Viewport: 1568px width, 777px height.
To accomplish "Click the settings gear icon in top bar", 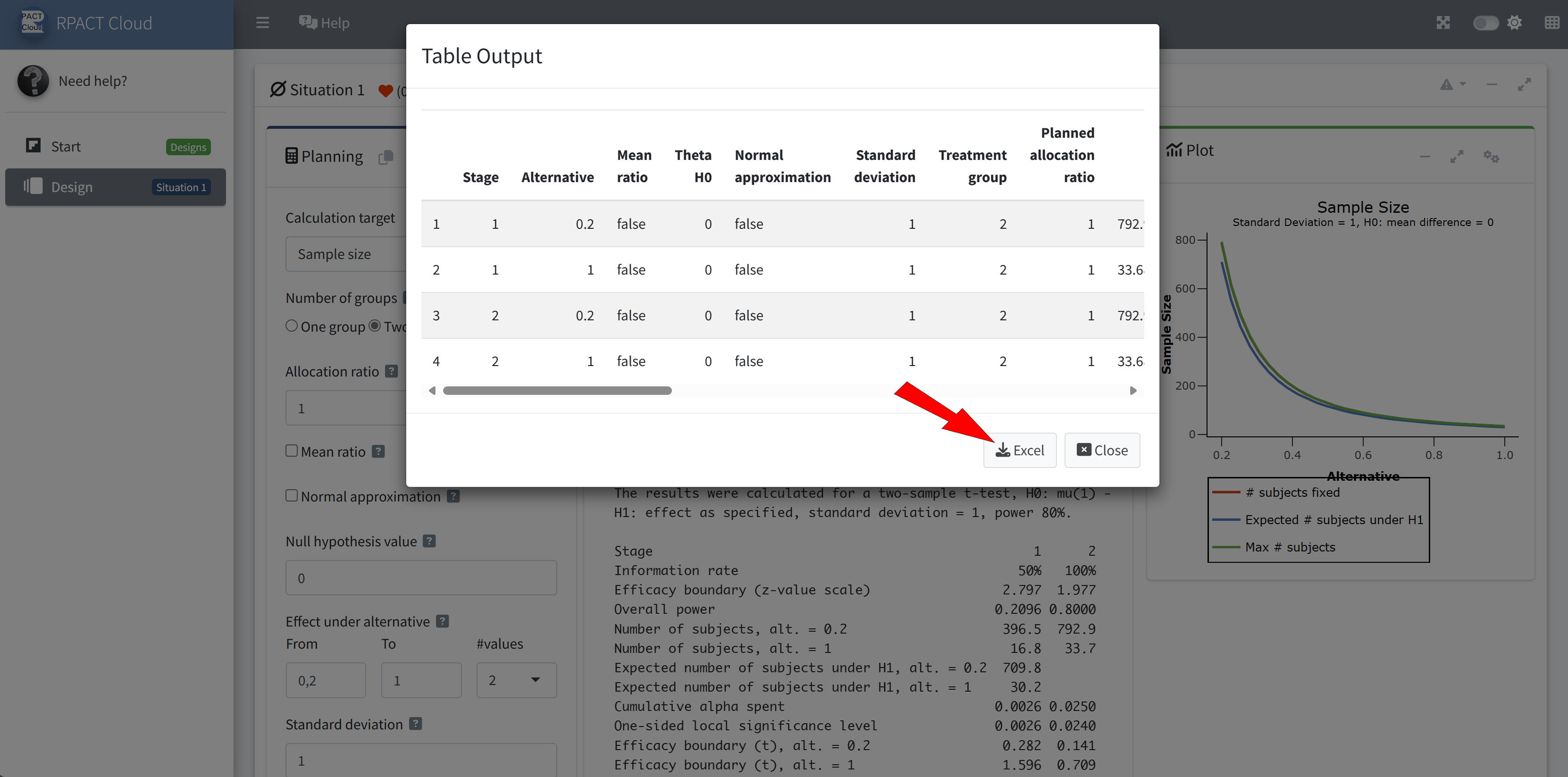I will tap(1514, 23).
